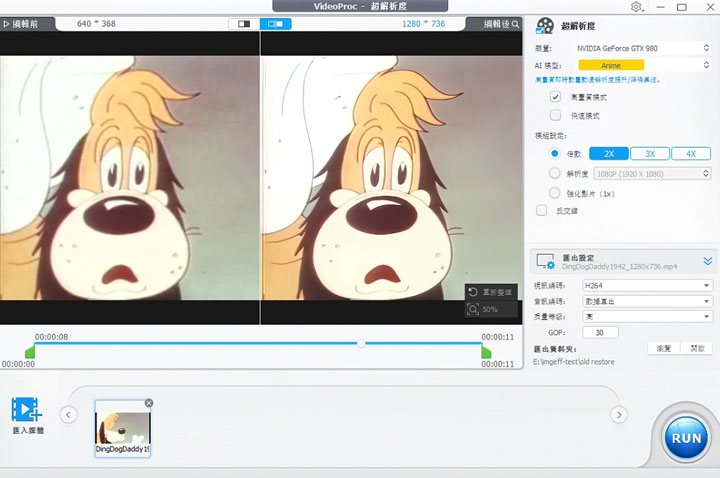Click the 00:00:08 timestamp above timeline
The height and width of the screenshot is (478, 720).
click(x=51, y=337)
